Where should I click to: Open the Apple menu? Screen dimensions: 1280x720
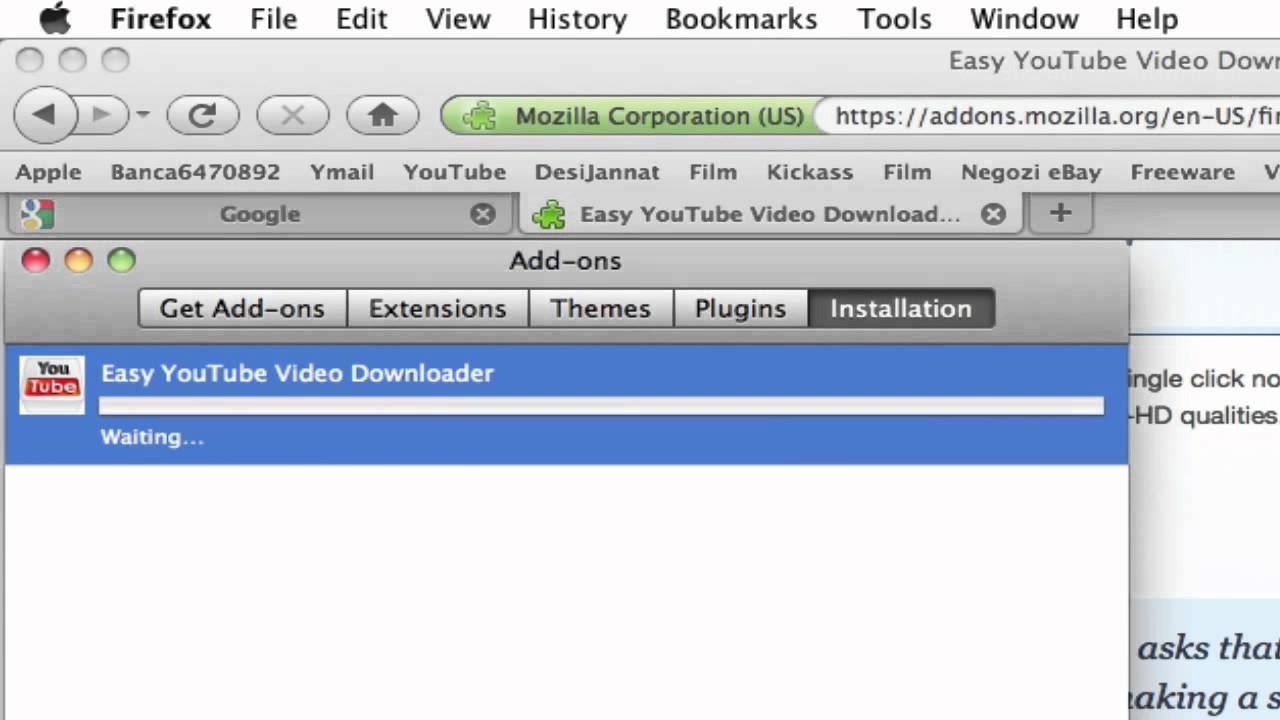pyautogui.click(x=55, y=18)
